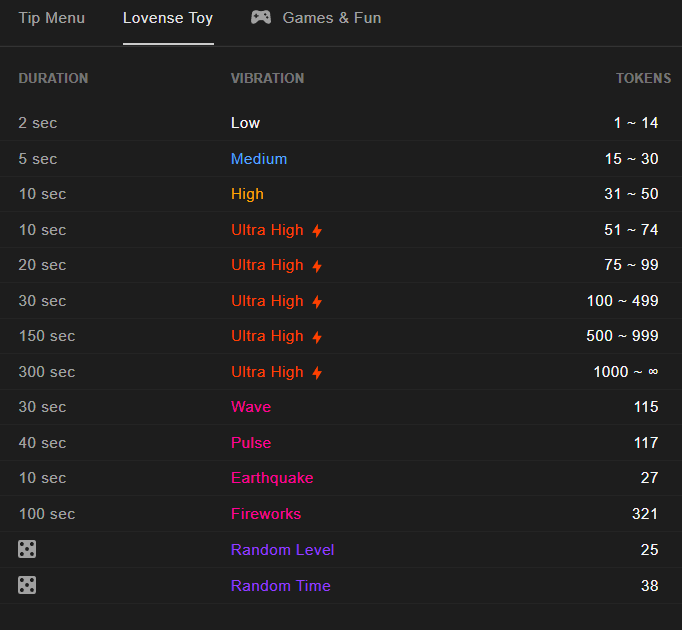Image resolution: width=682 pixels, height=630 pixels.
Task: Choose the Earthquake pattern entry
Action: [272, 478]
